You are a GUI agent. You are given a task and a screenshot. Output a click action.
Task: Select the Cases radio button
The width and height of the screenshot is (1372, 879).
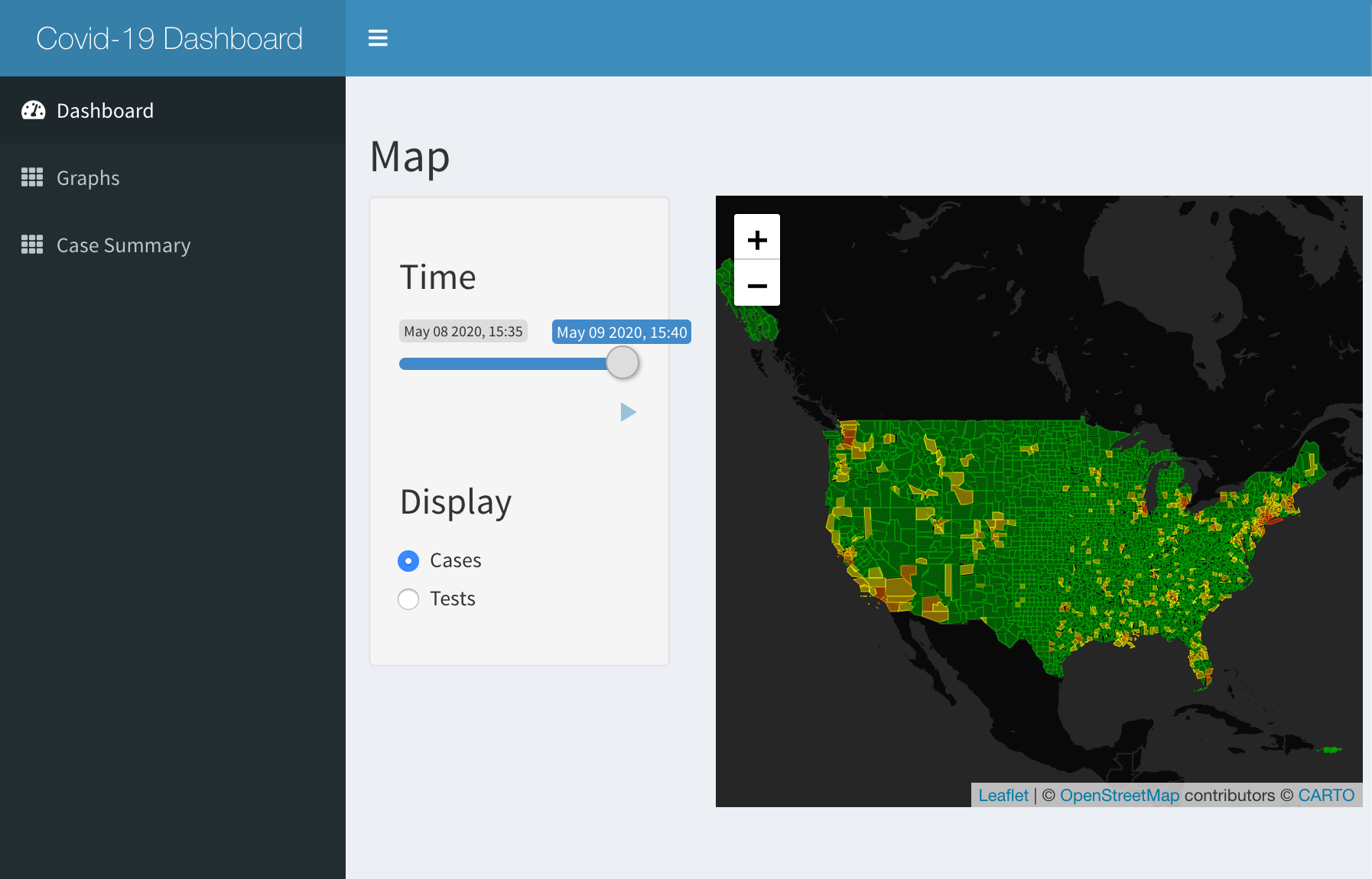pos(408,561)
